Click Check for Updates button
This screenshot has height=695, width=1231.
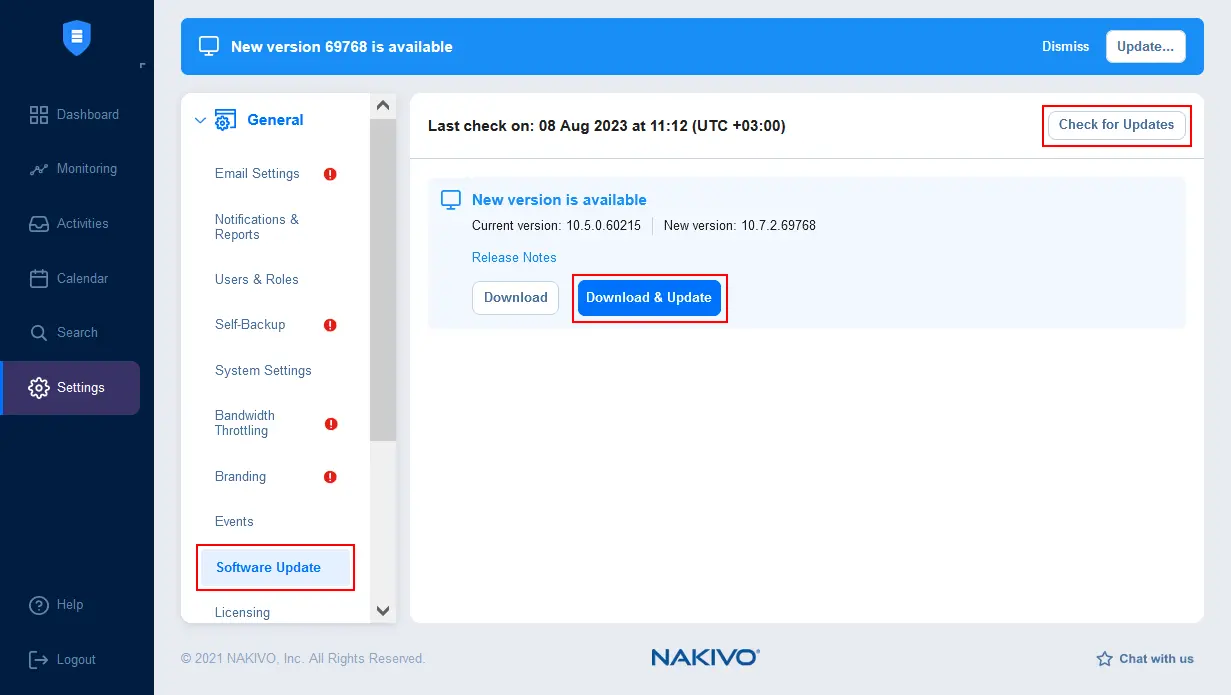click(1116, 125)
